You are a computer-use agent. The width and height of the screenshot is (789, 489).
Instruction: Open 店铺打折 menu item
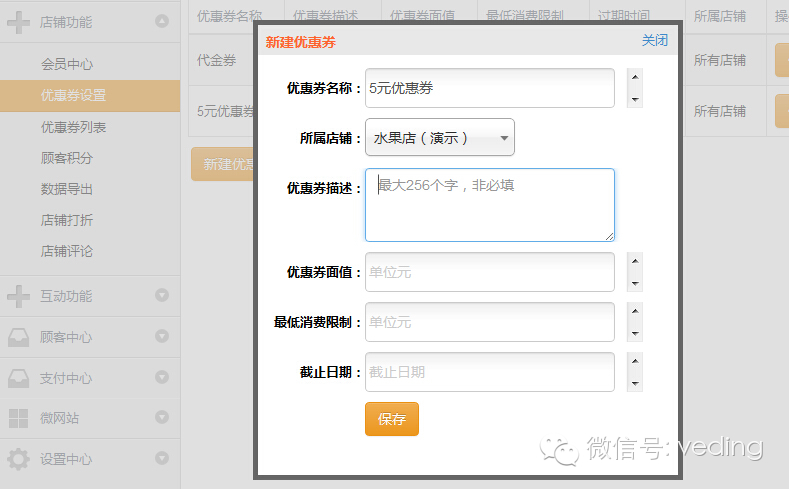tap(67, 220)
